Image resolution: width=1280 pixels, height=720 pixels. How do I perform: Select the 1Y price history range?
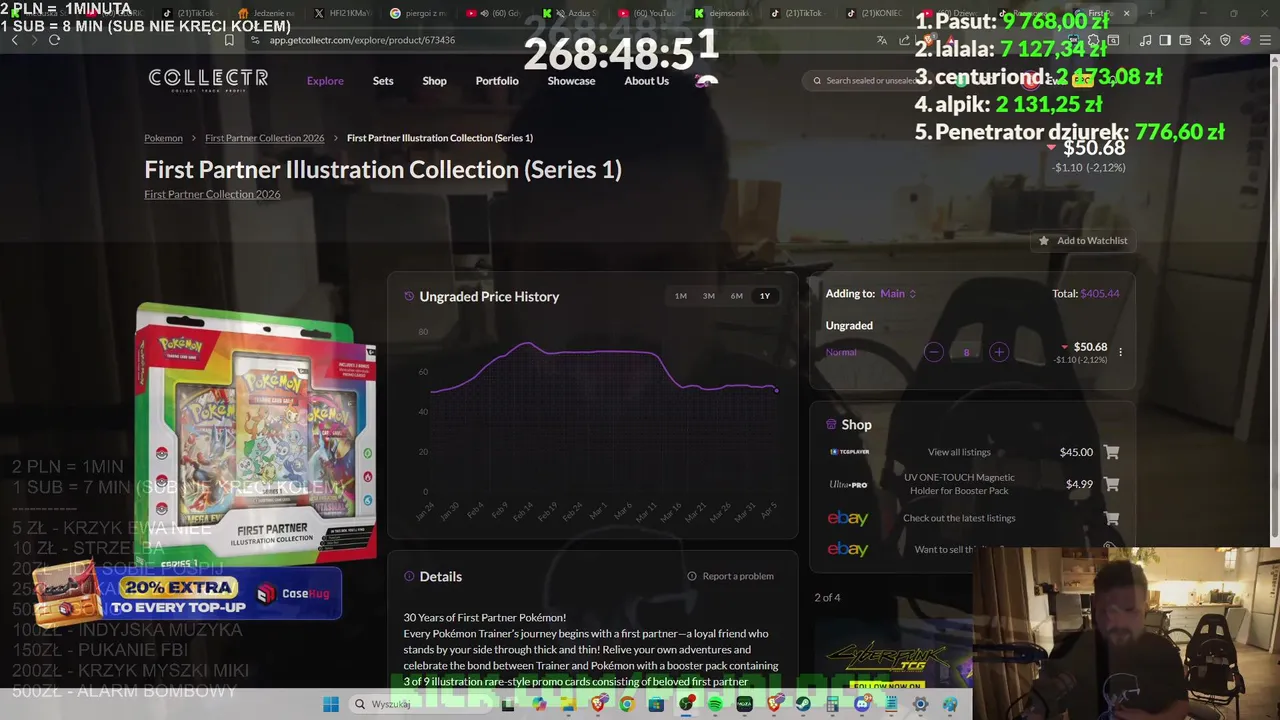click(x=764, y=296)
